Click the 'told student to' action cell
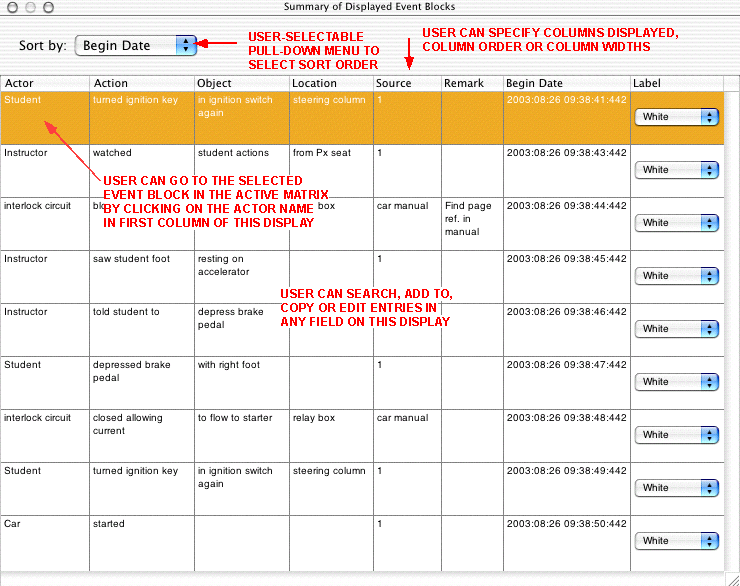Viewport: 740px width, 586px height. click(x=142, y=329)
